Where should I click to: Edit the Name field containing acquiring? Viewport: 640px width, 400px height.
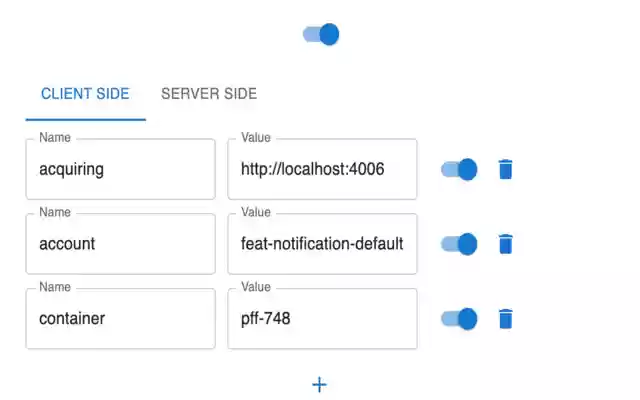tap(120, 169)
